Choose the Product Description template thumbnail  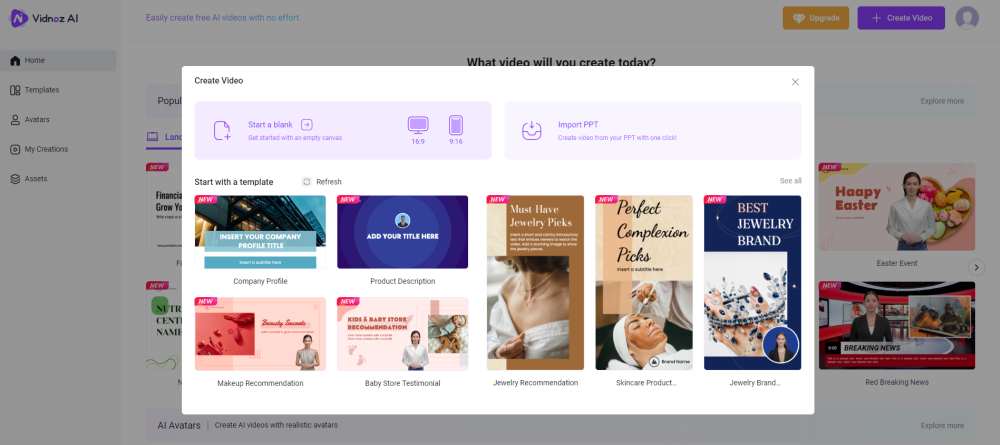[x=402, y=232]
